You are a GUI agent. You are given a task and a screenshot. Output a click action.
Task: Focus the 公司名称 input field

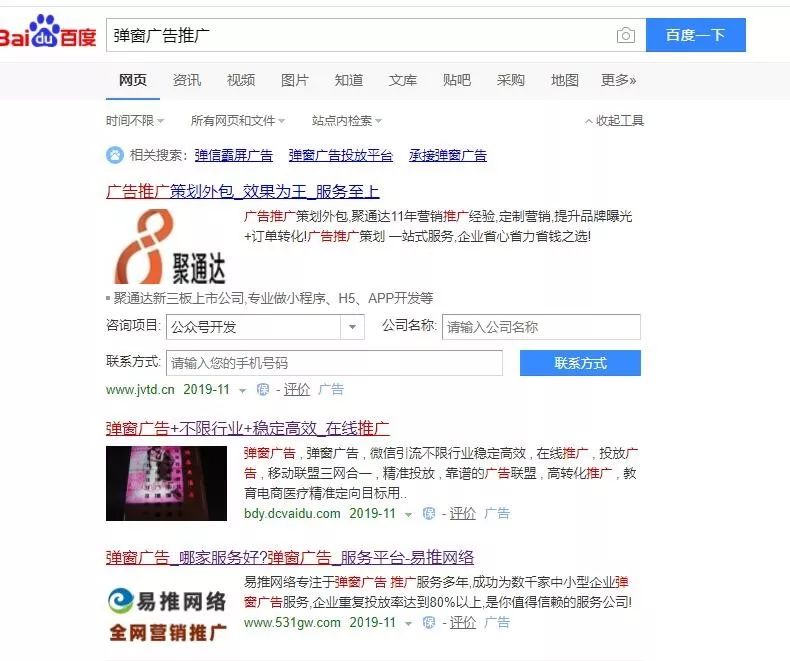pyautogui.click(x=542, y=327)
